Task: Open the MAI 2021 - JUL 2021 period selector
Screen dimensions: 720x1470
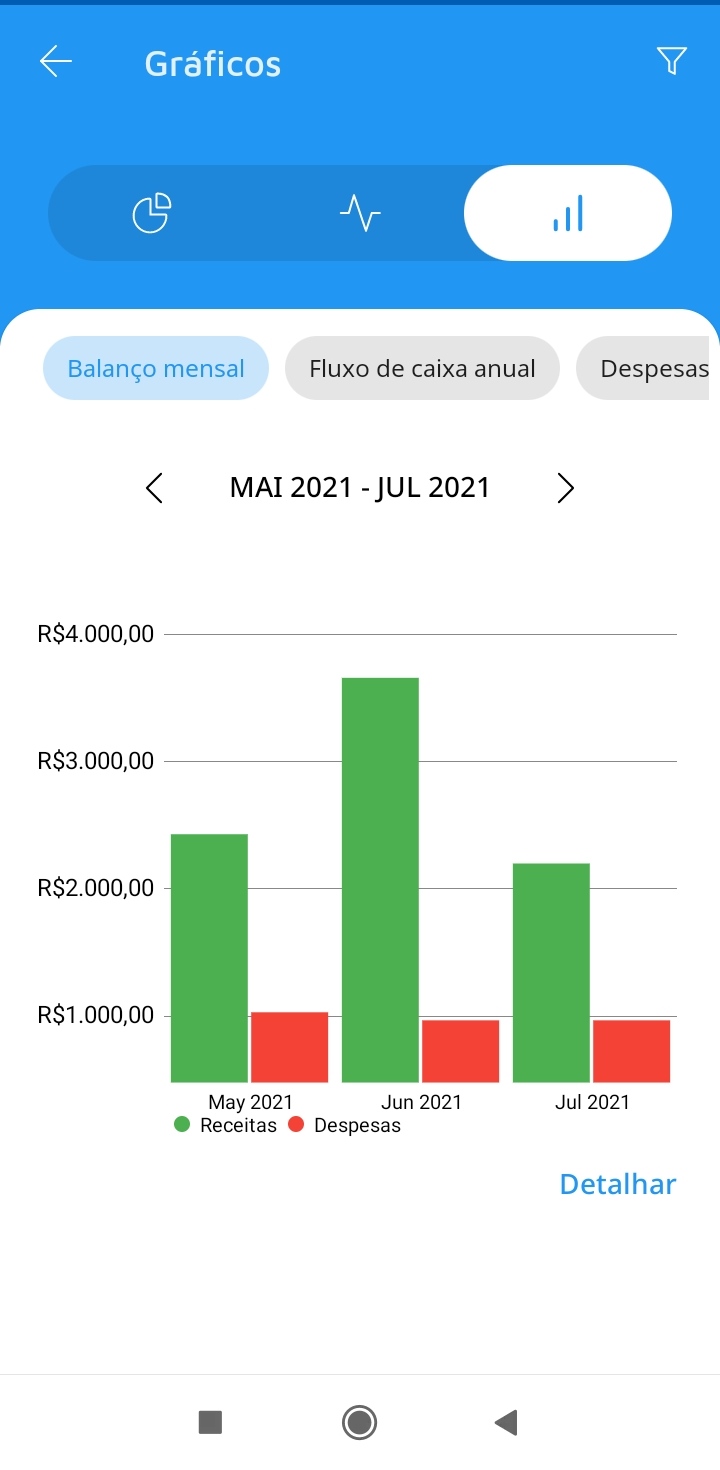Action: (x=360, y=487)
